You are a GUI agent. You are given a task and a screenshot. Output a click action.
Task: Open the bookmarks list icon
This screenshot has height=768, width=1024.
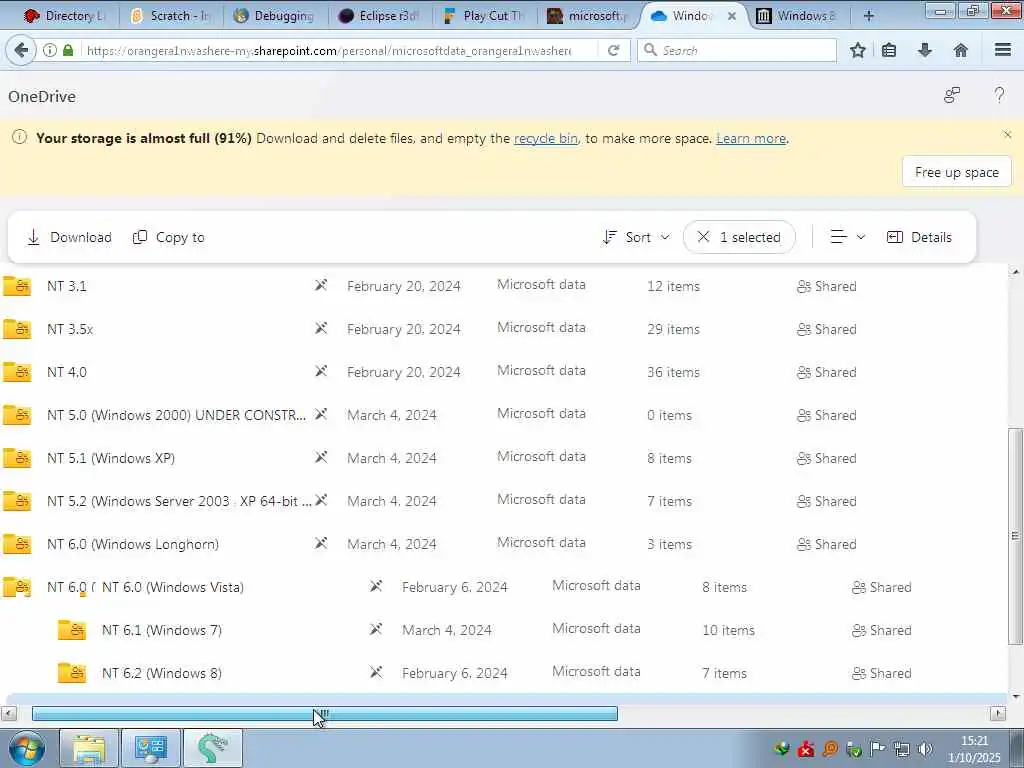(889, 50)
